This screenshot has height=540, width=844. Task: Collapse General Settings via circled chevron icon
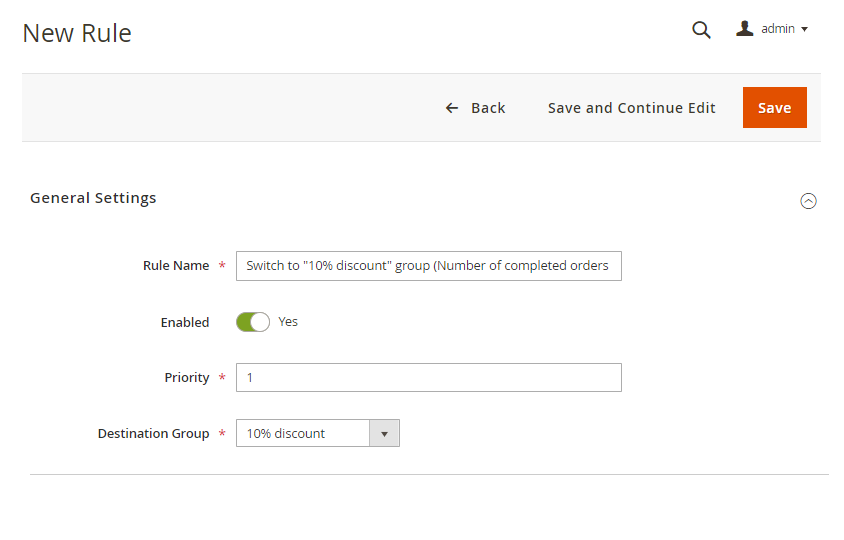pyautogui.click(x=808, y=201)
